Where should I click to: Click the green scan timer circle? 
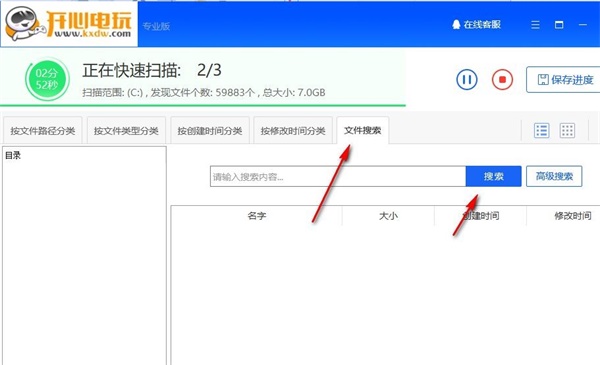point(47,79)
